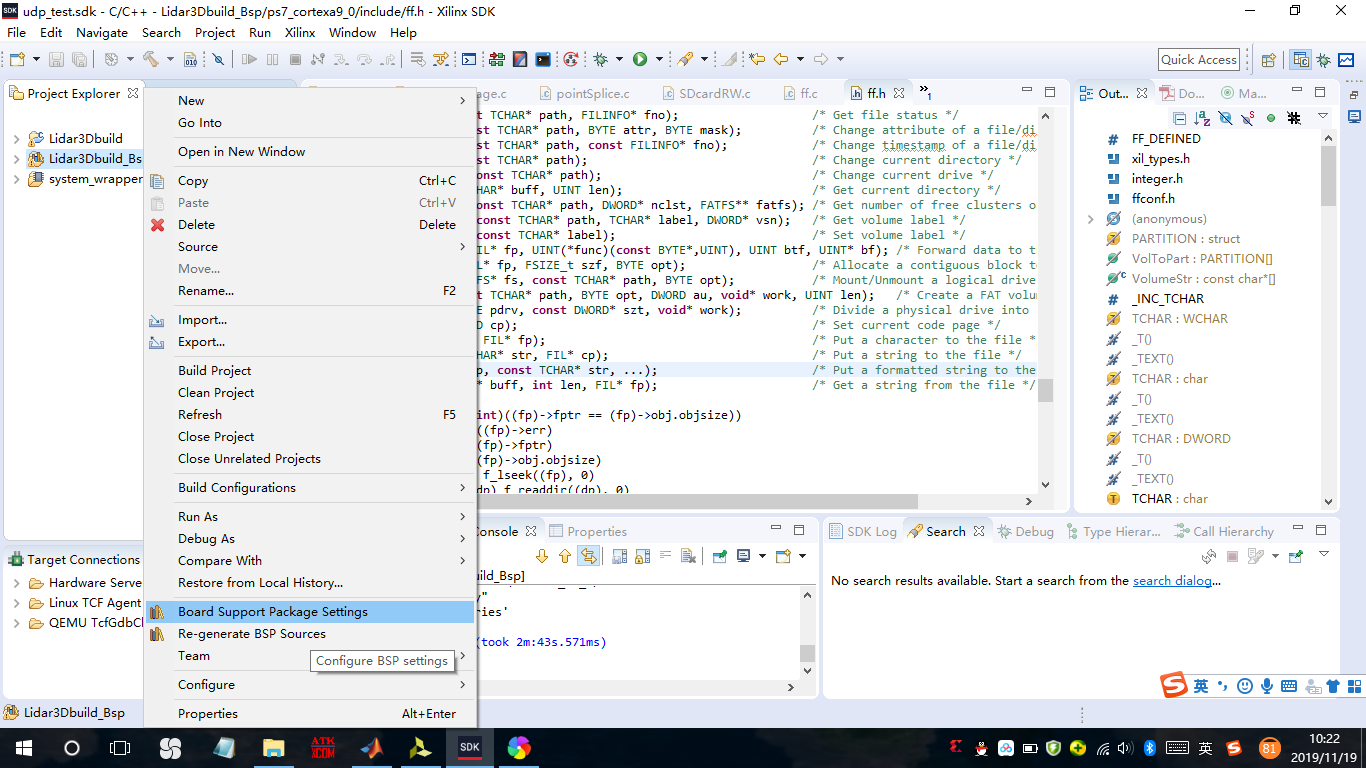The image size is (1366, 768).
Task: Click the Build hammer icon
Action: pyautogui.click(x=151, y=59)
